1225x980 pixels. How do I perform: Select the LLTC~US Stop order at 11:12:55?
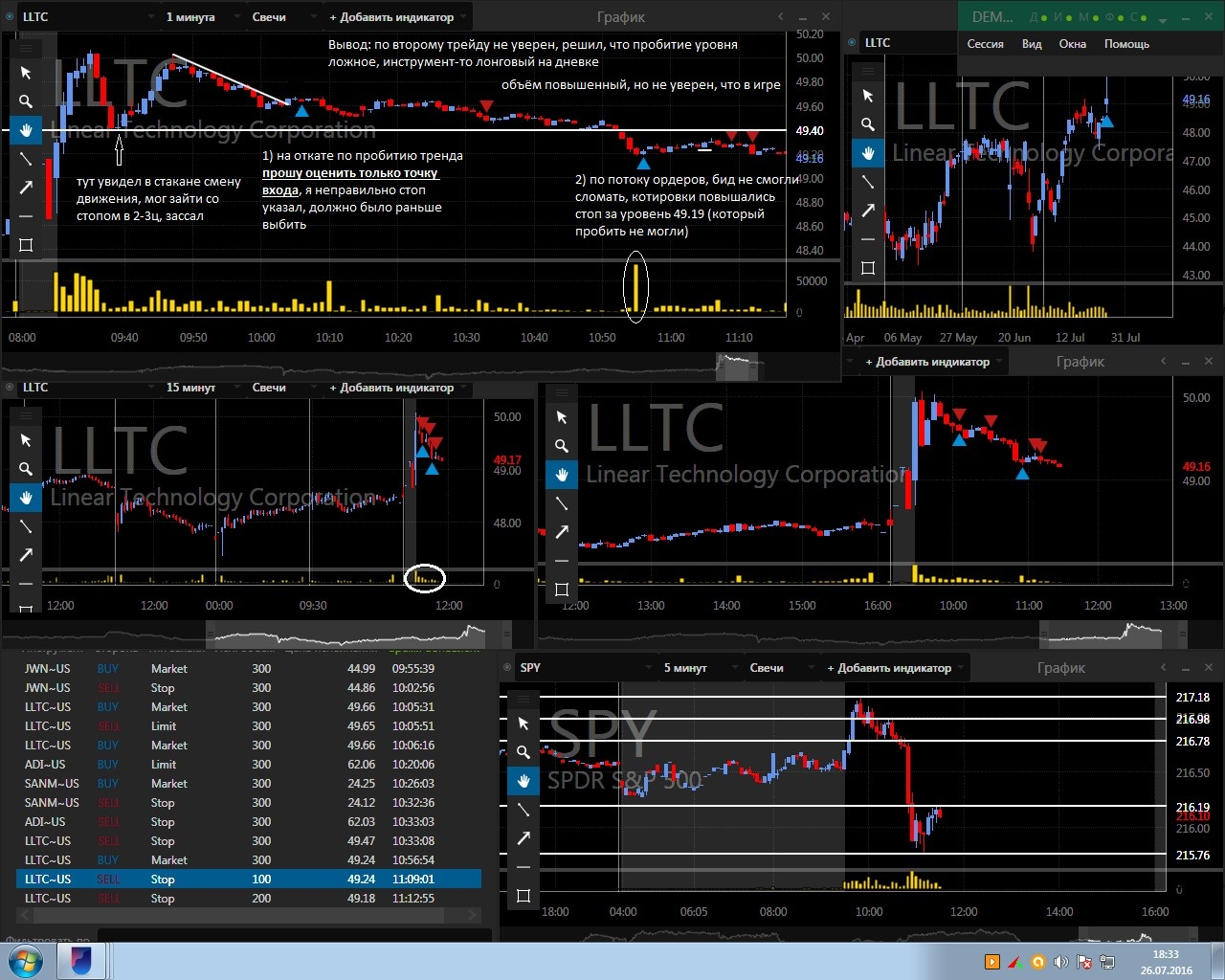[249, 899]
